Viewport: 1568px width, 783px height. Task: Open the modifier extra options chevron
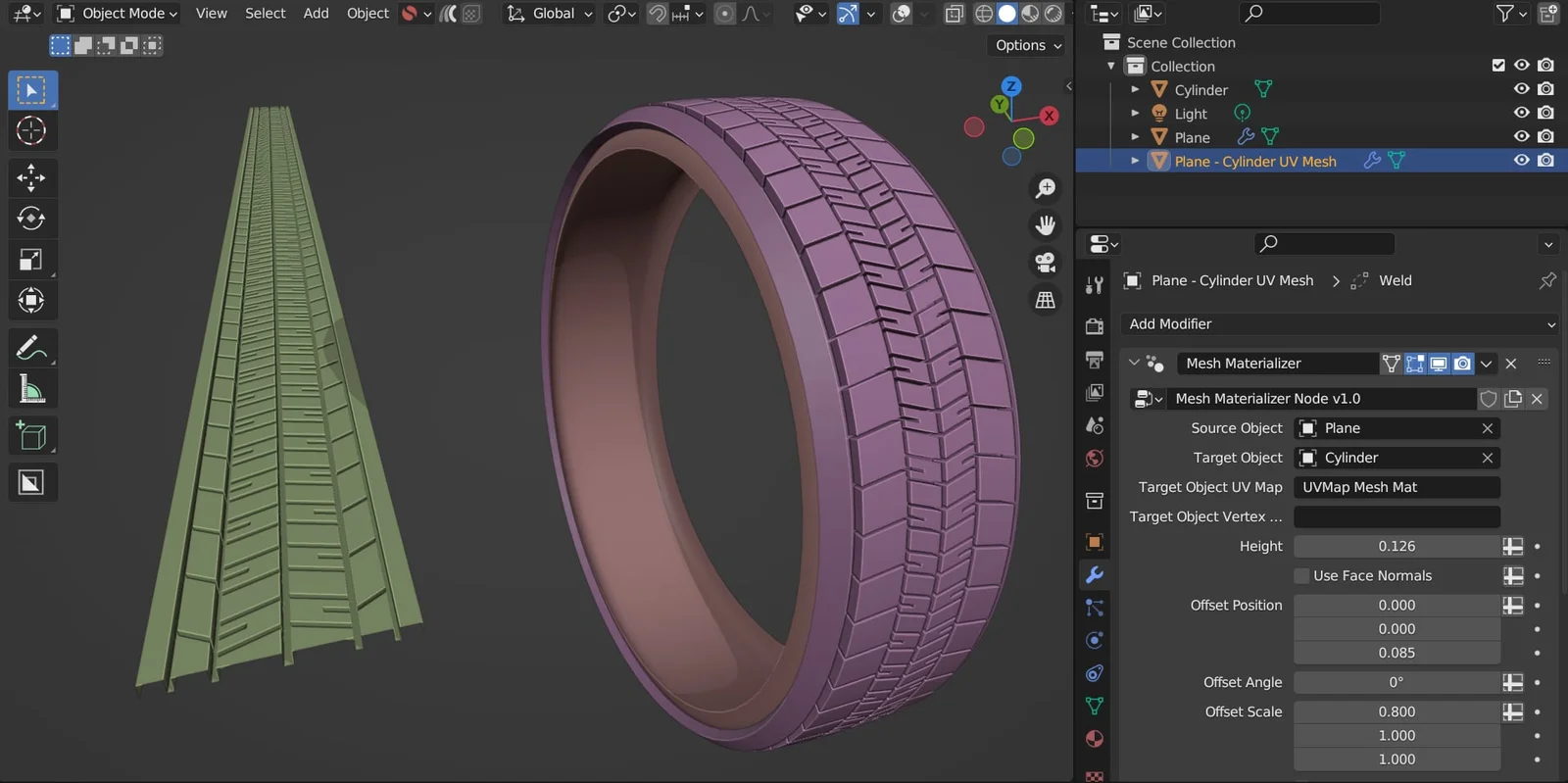(x=1487, y=364)
